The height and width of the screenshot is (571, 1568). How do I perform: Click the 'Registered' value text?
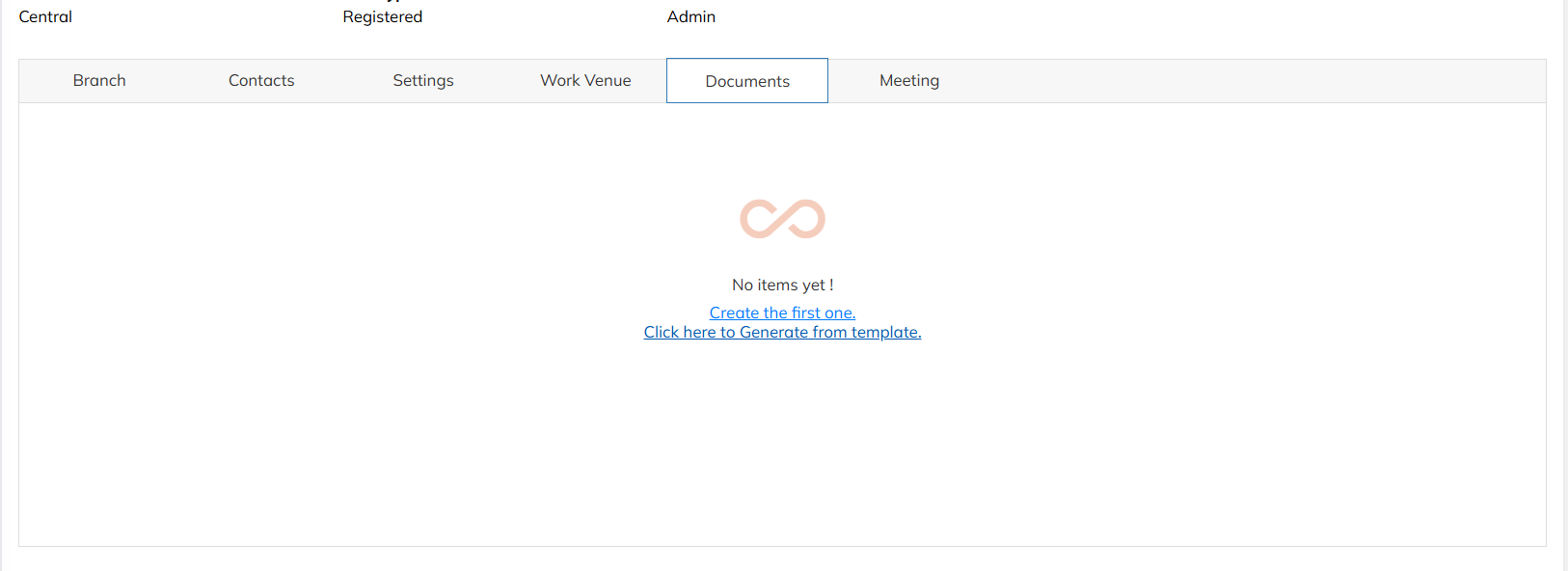tap(383, 17)
